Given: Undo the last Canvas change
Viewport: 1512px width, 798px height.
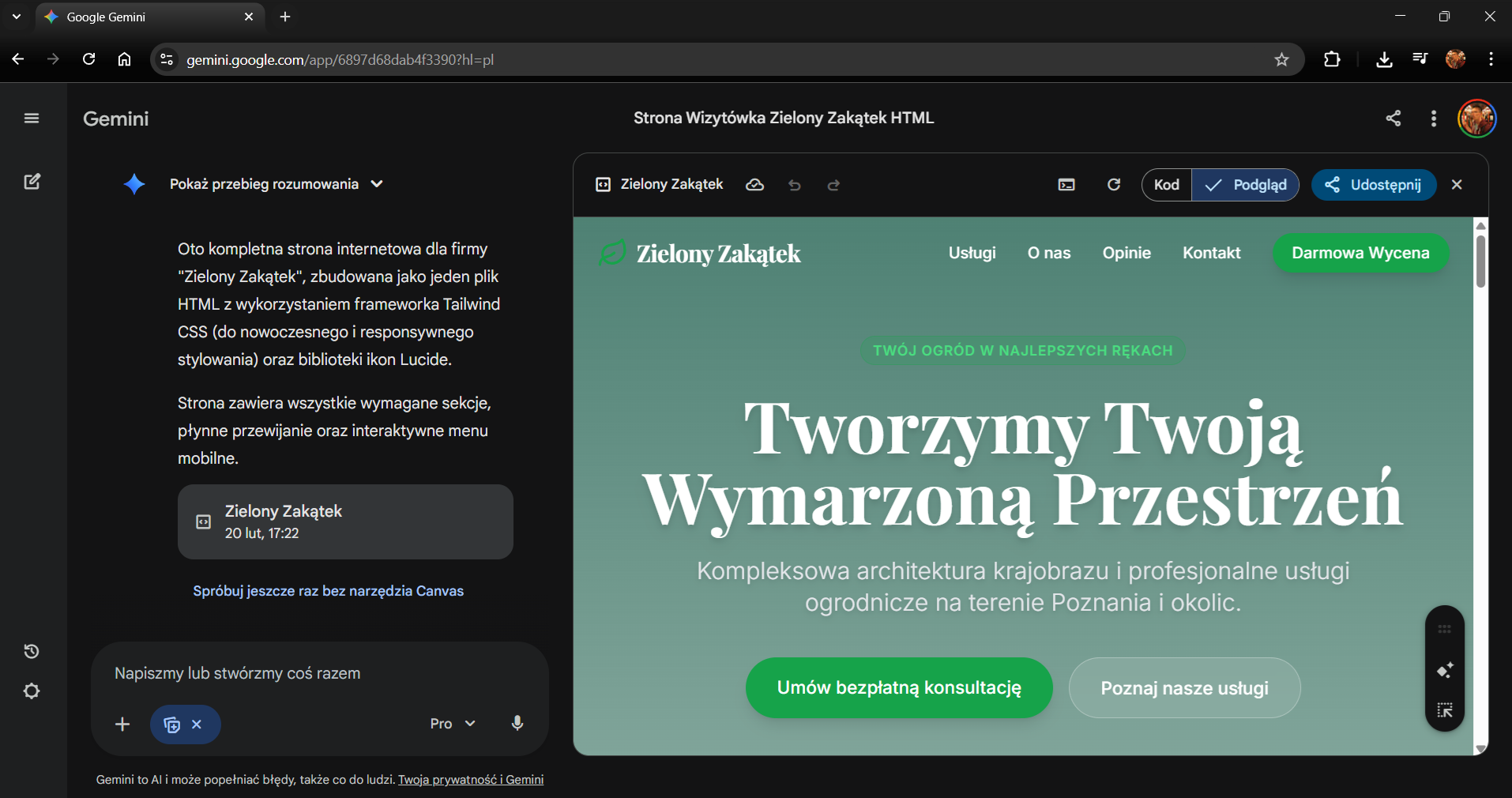Looking at the screenshot, I should [x=795, y=185].
